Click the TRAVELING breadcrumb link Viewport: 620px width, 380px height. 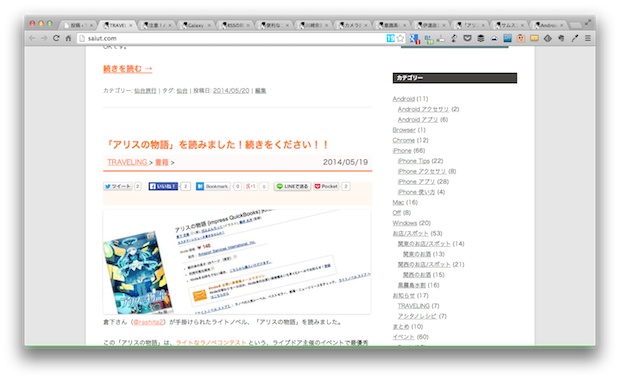(127, 162)
